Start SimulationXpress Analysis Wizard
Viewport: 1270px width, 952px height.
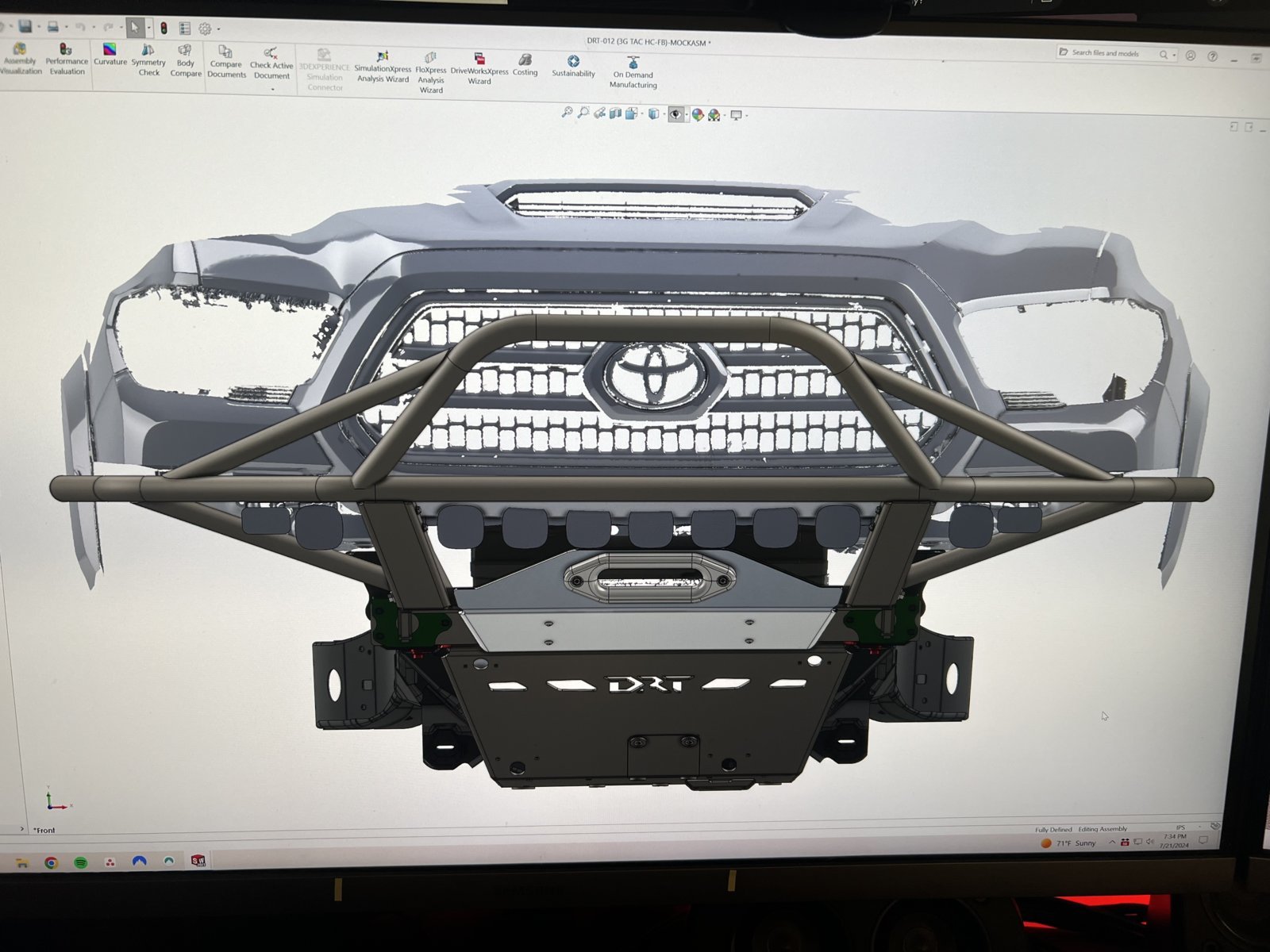(383, 68)
